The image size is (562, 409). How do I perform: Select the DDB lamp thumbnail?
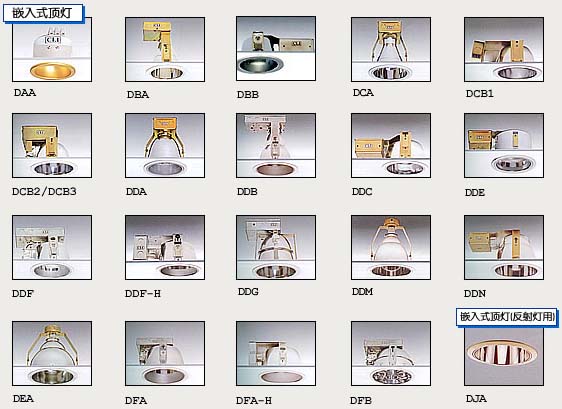(276, 146)
